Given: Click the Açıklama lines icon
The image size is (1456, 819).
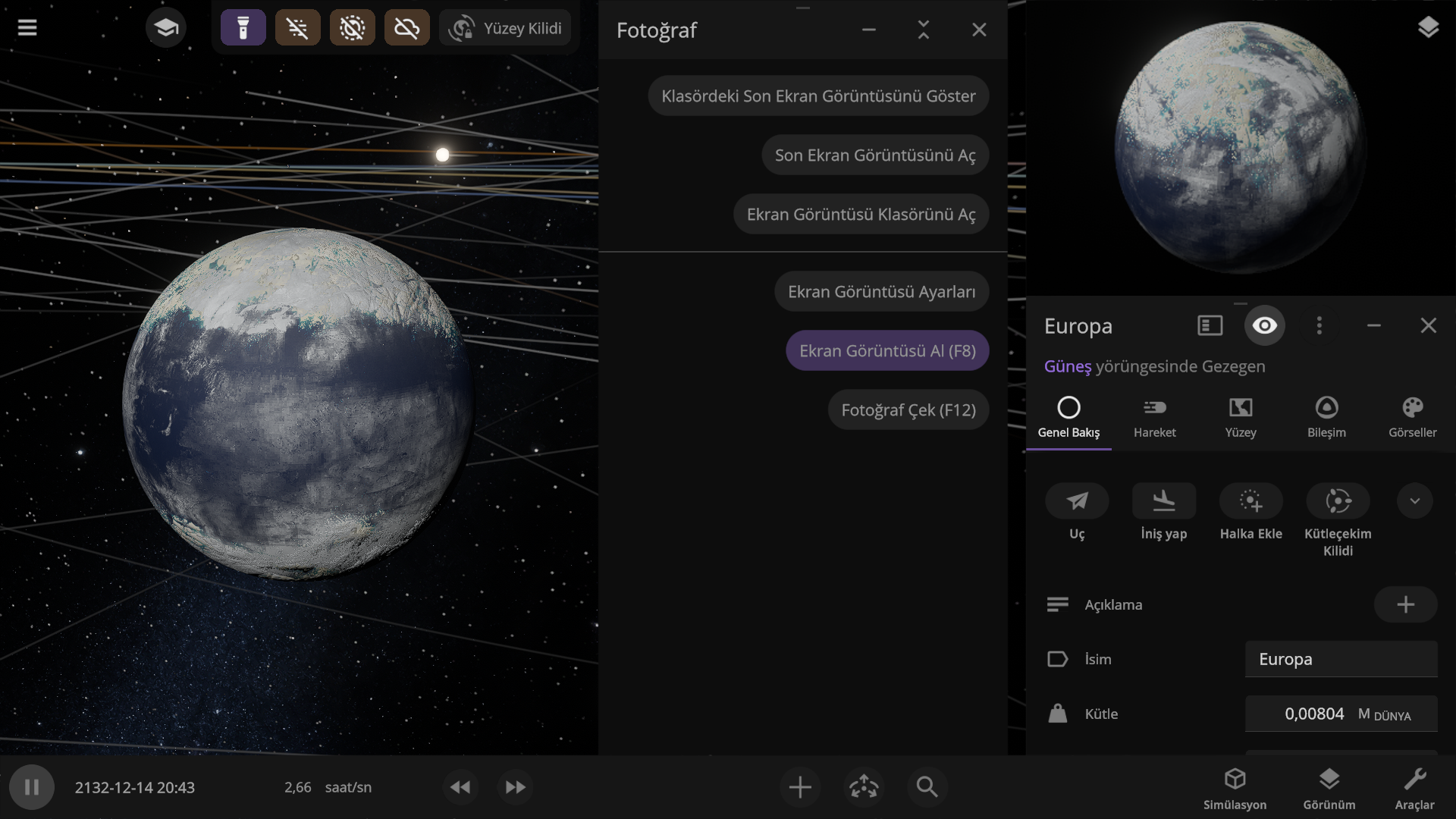Looking at the screenshot, I should [x=1057, y=604].
